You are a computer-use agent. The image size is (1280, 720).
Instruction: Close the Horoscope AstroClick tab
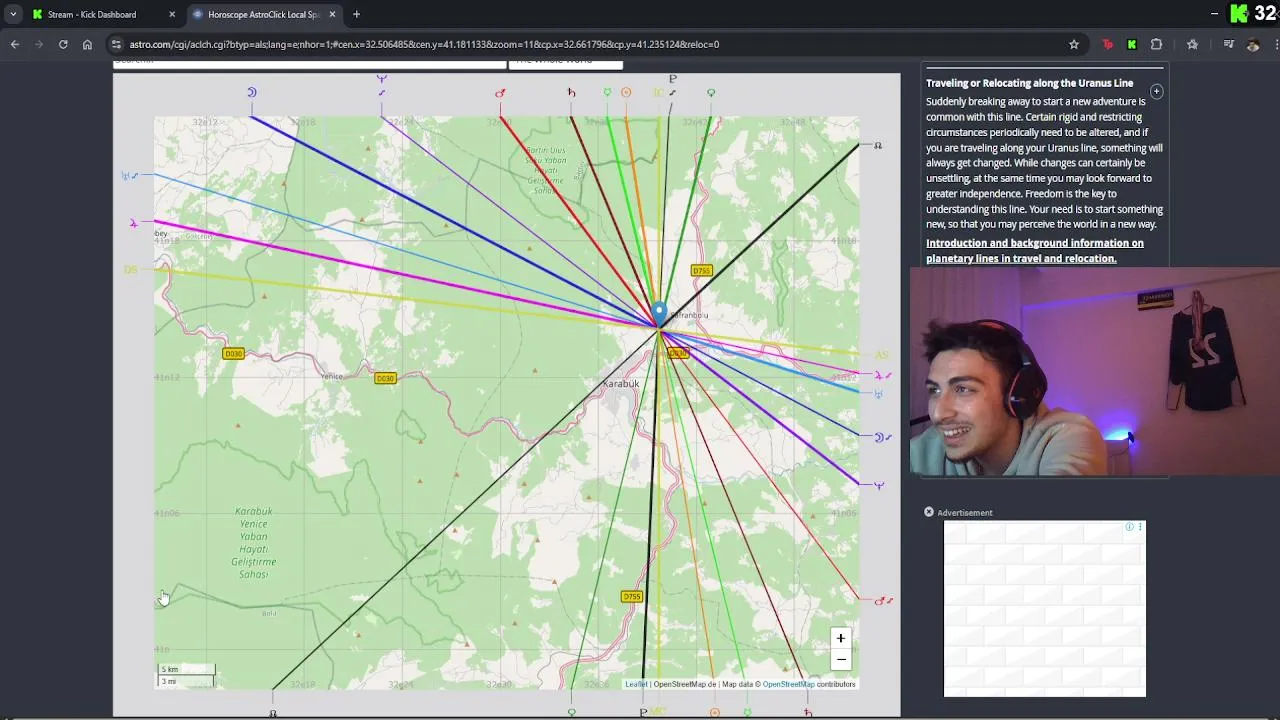pyautogui.click(x=332, y=14)
